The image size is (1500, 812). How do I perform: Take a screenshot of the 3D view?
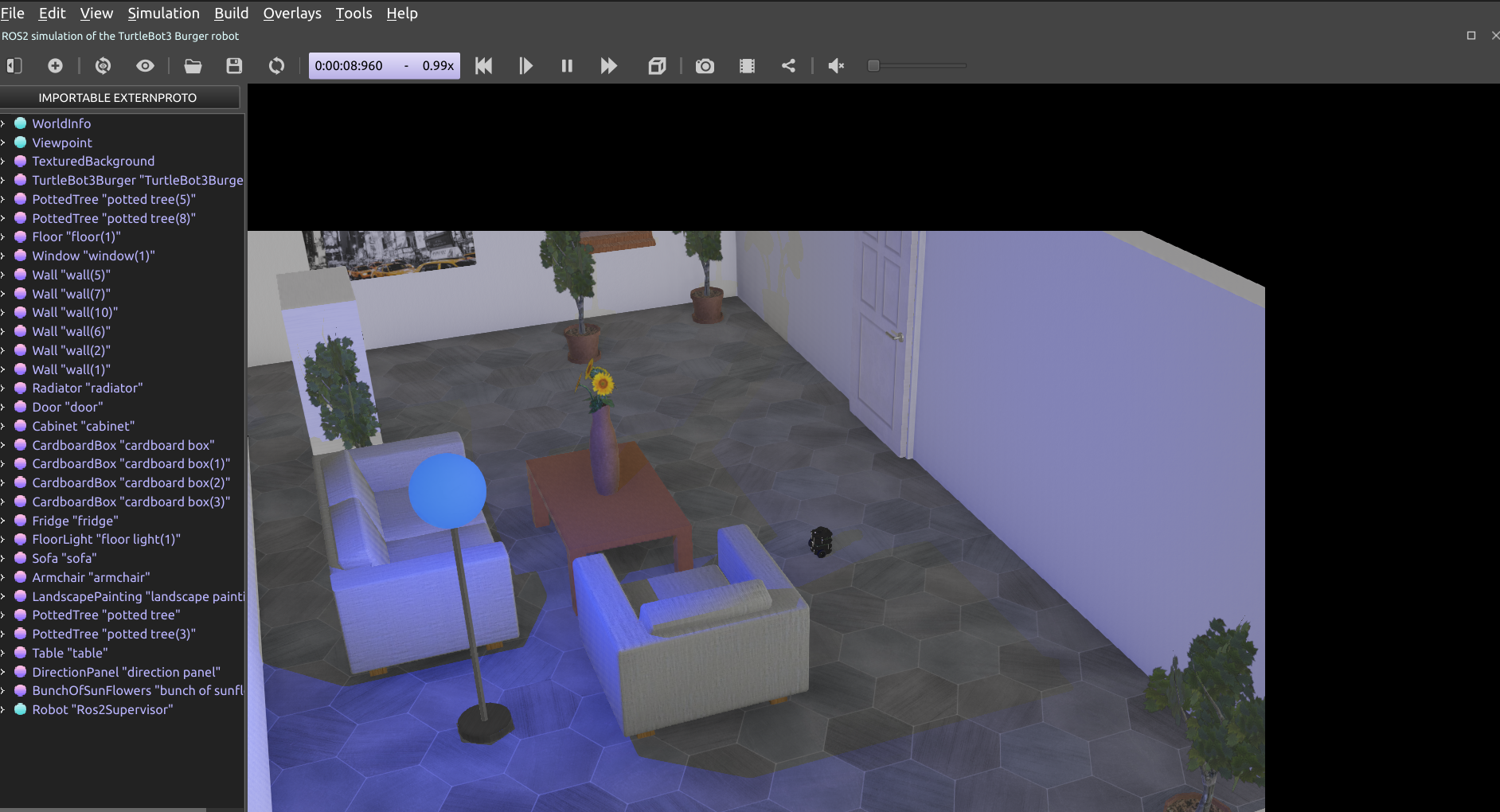pyautogui.click(x=705, y=66)
